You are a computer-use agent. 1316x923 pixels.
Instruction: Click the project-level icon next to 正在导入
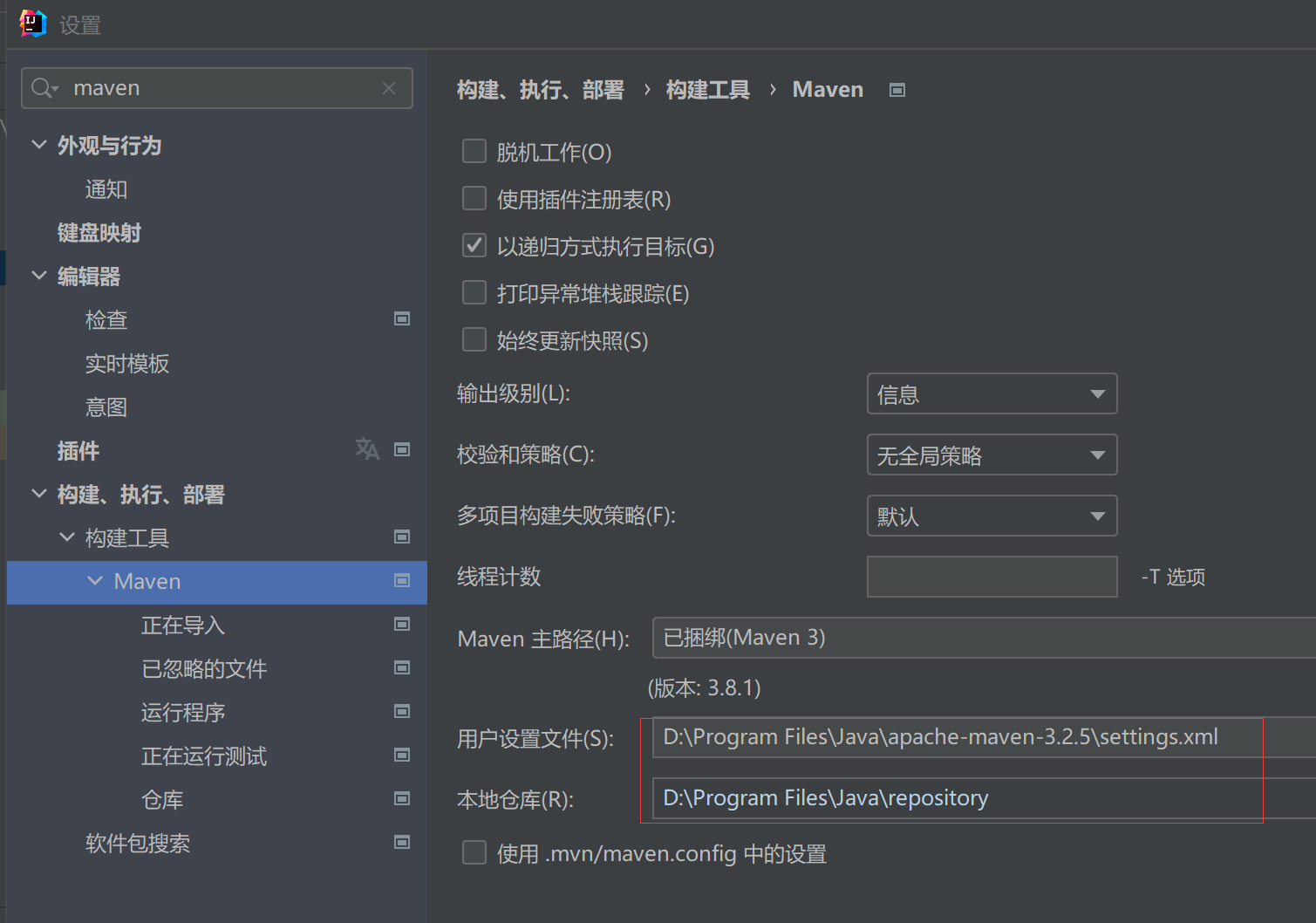402,624
